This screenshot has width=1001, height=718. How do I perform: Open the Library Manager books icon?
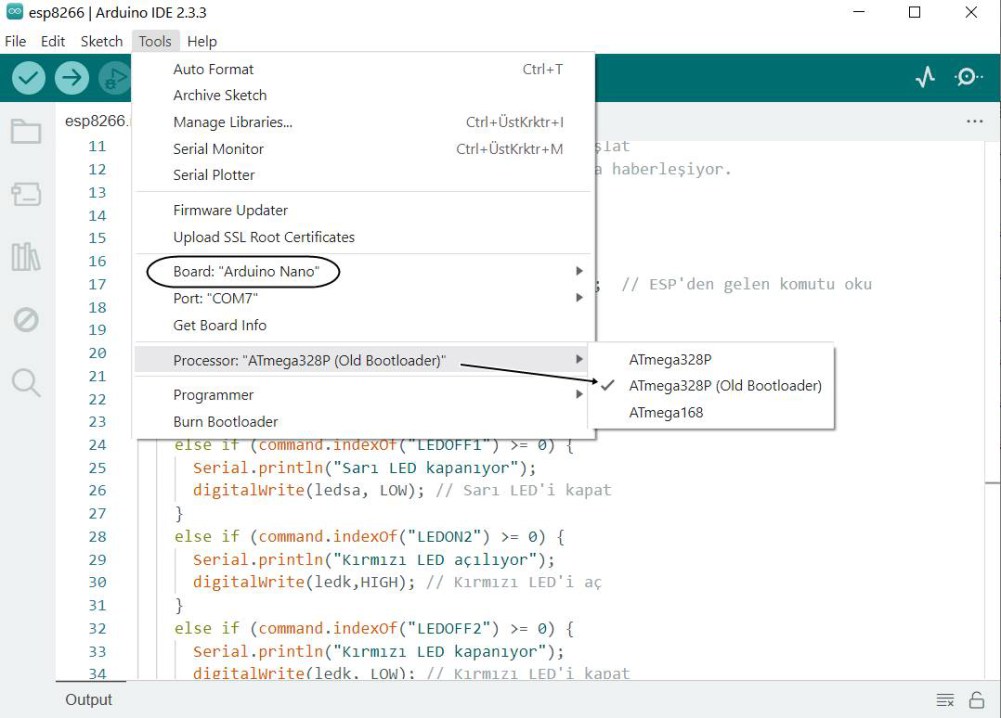[x=26, y=257]
